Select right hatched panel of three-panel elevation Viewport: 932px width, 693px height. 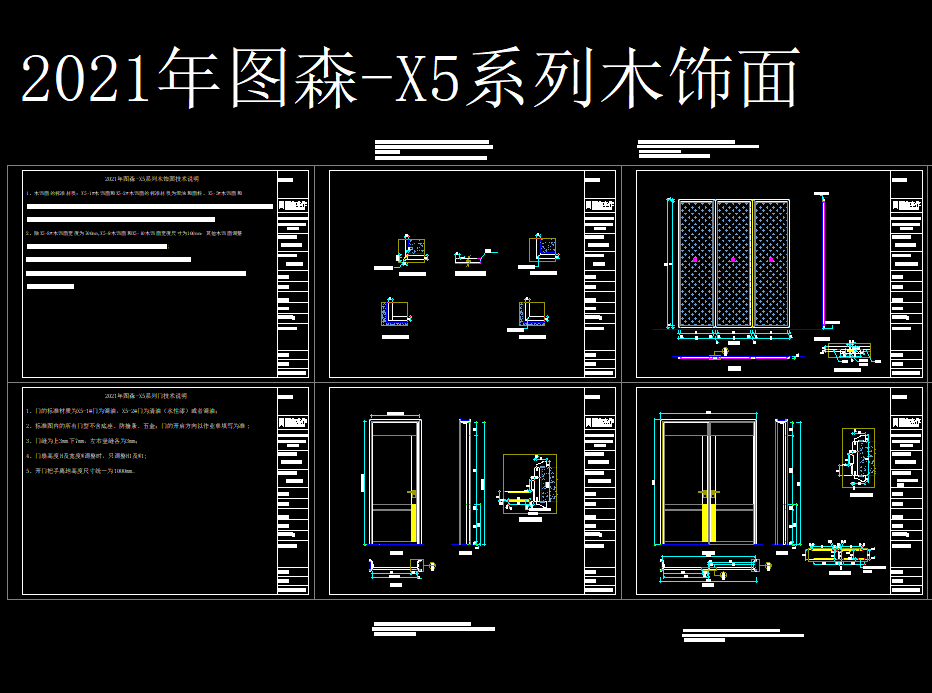771,263
